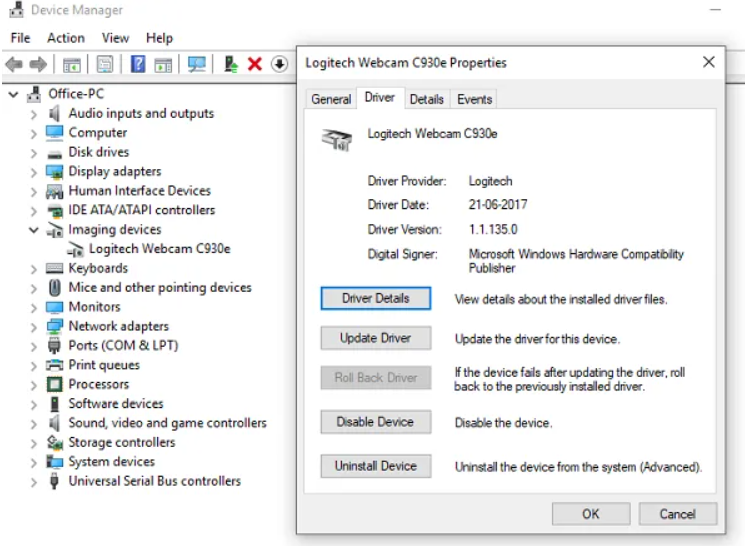The width and height of the screenshot is (745, 546).
Task: Click the down-arrow Disable device icon
Action: pyautogui.click(x=279, y=64)
